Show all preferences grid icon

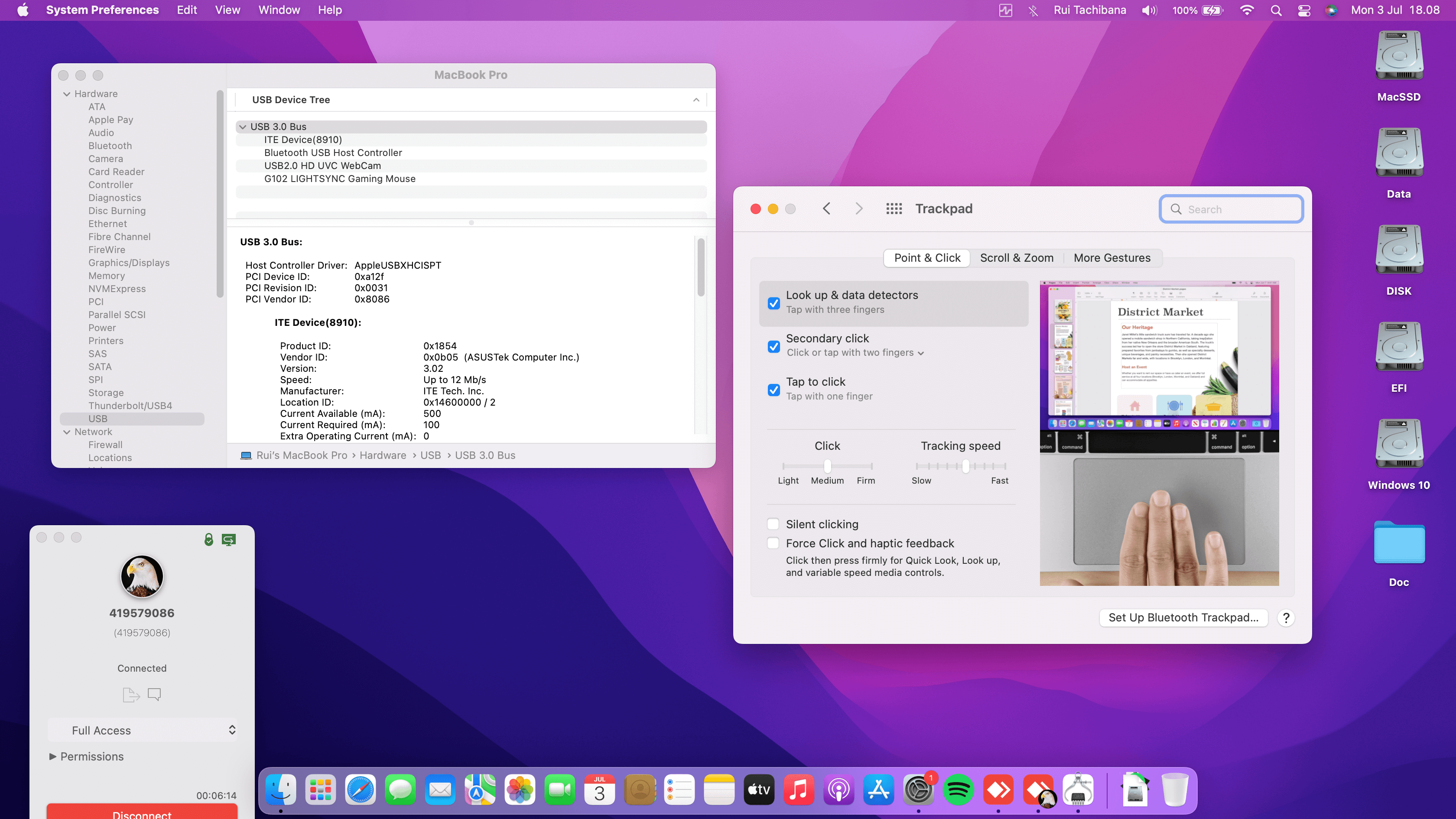tap(894, 209)
